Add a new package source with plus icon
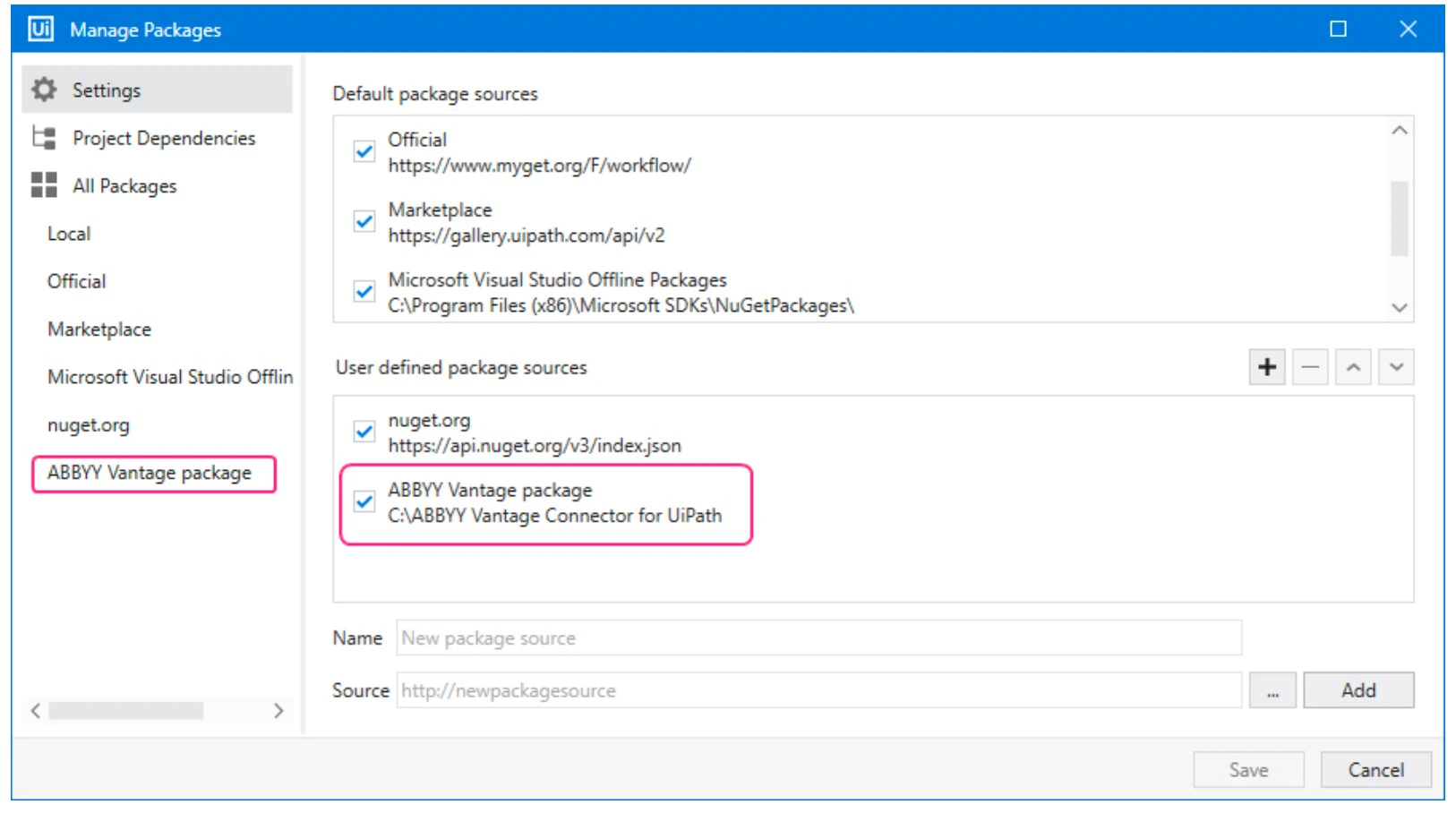The width and height of the screenshot is (1456, 813). (1267, 367)
